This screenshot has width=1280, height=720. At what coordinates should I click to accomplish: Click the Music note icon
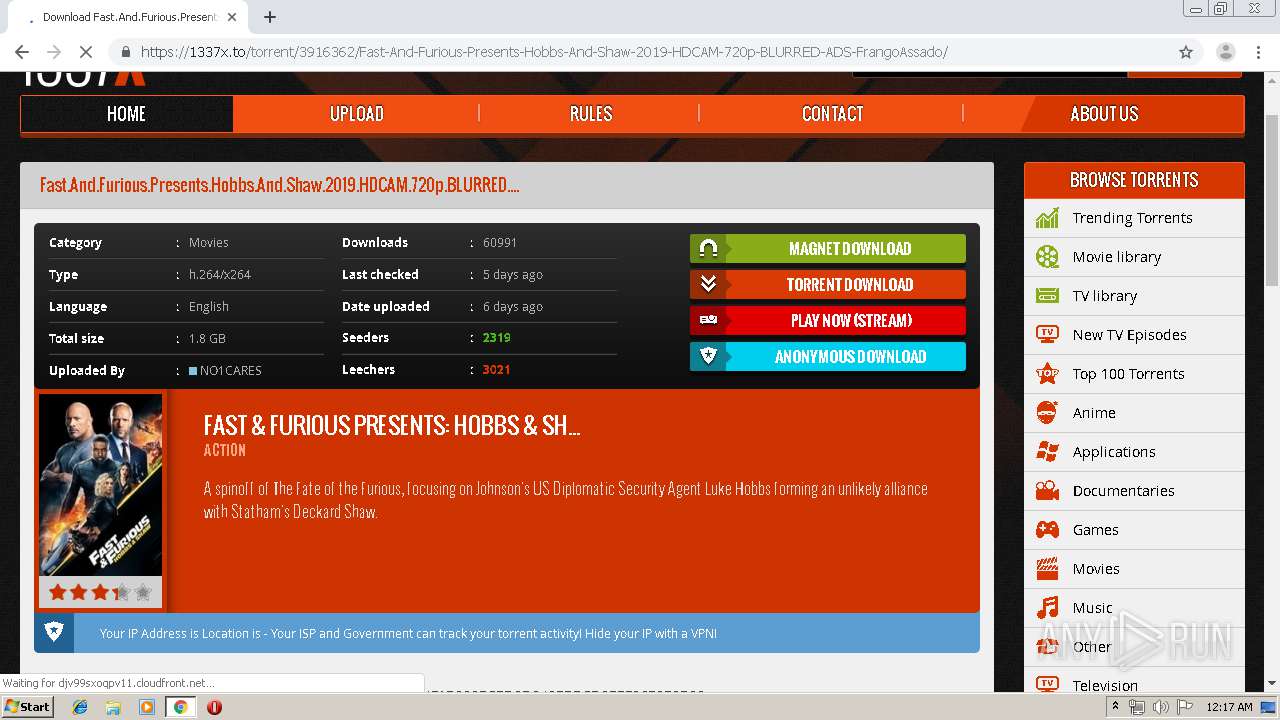coord(1047,608)
